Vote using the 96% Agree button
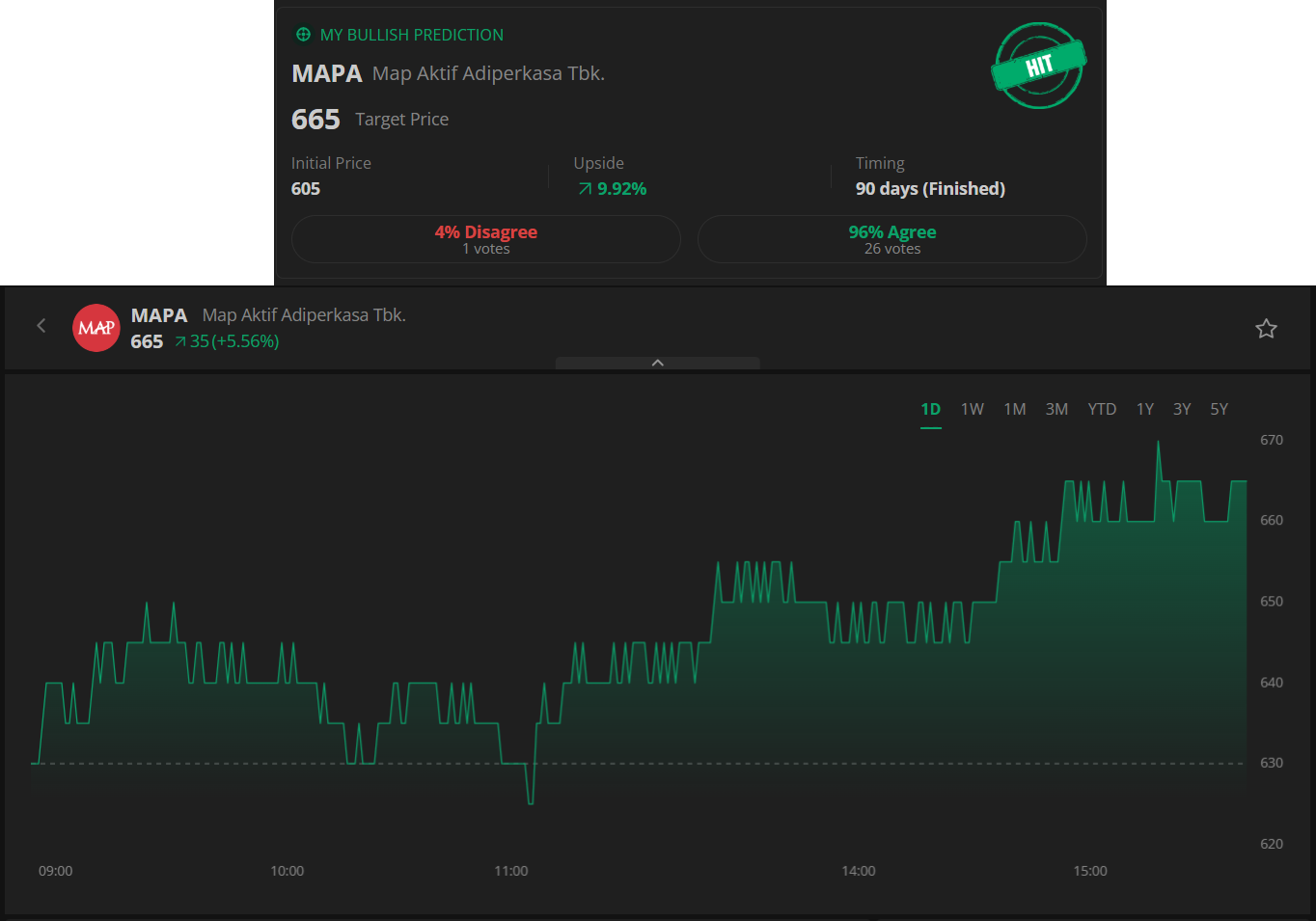 click(x=891, y=239)
